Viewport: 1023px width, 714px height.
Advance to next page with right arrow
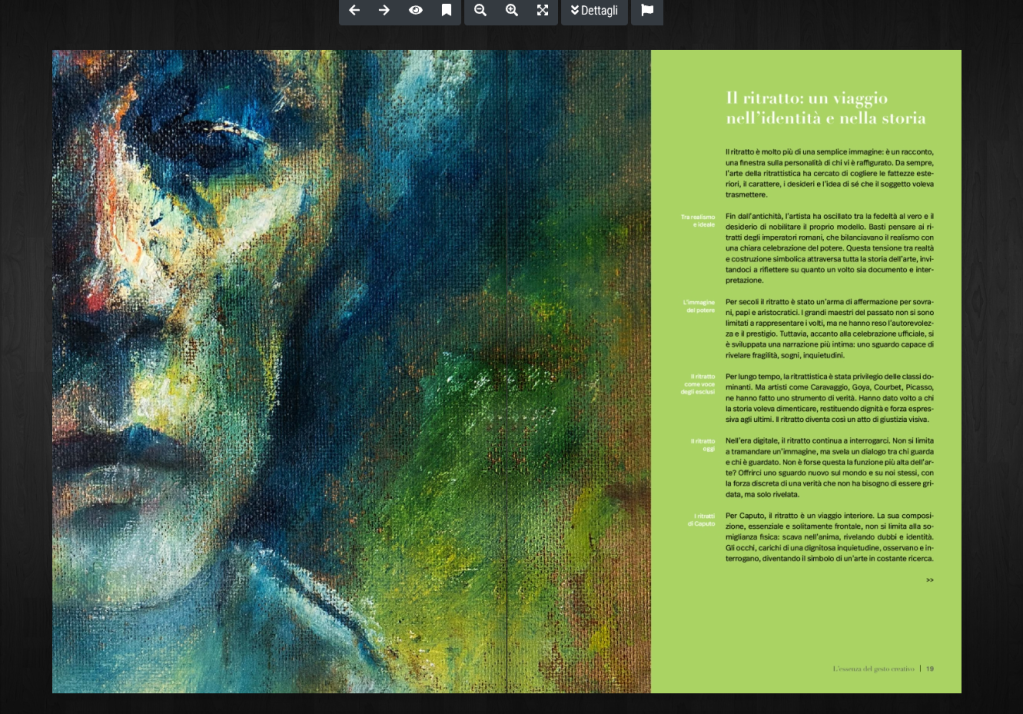[x=384, y=11]
